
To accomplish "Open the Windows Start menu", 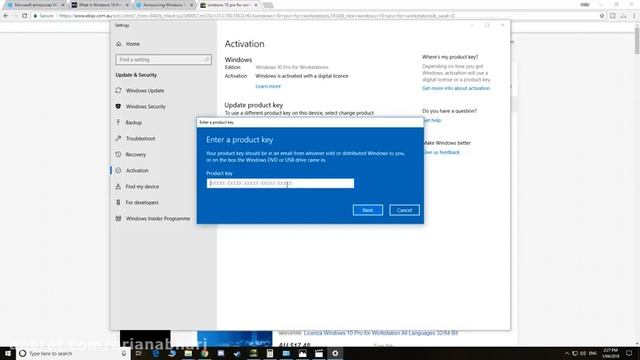I will [x=8, y=353].
